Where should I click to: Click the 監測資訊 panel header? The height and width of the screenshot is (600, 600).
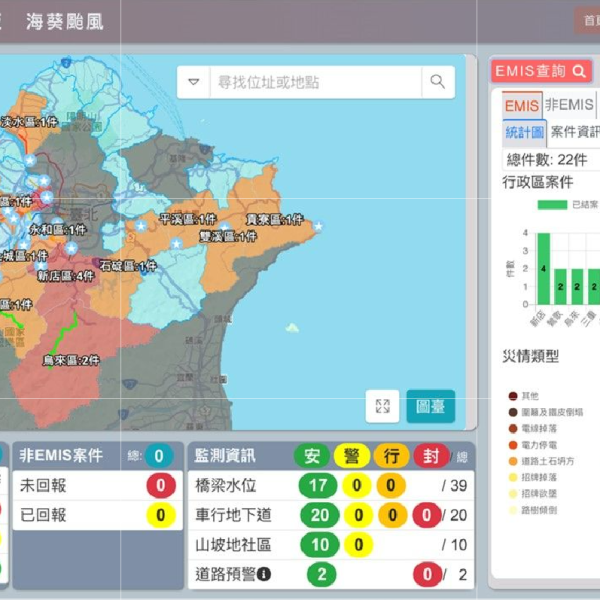pyautogui.click(x=225, y=455)
